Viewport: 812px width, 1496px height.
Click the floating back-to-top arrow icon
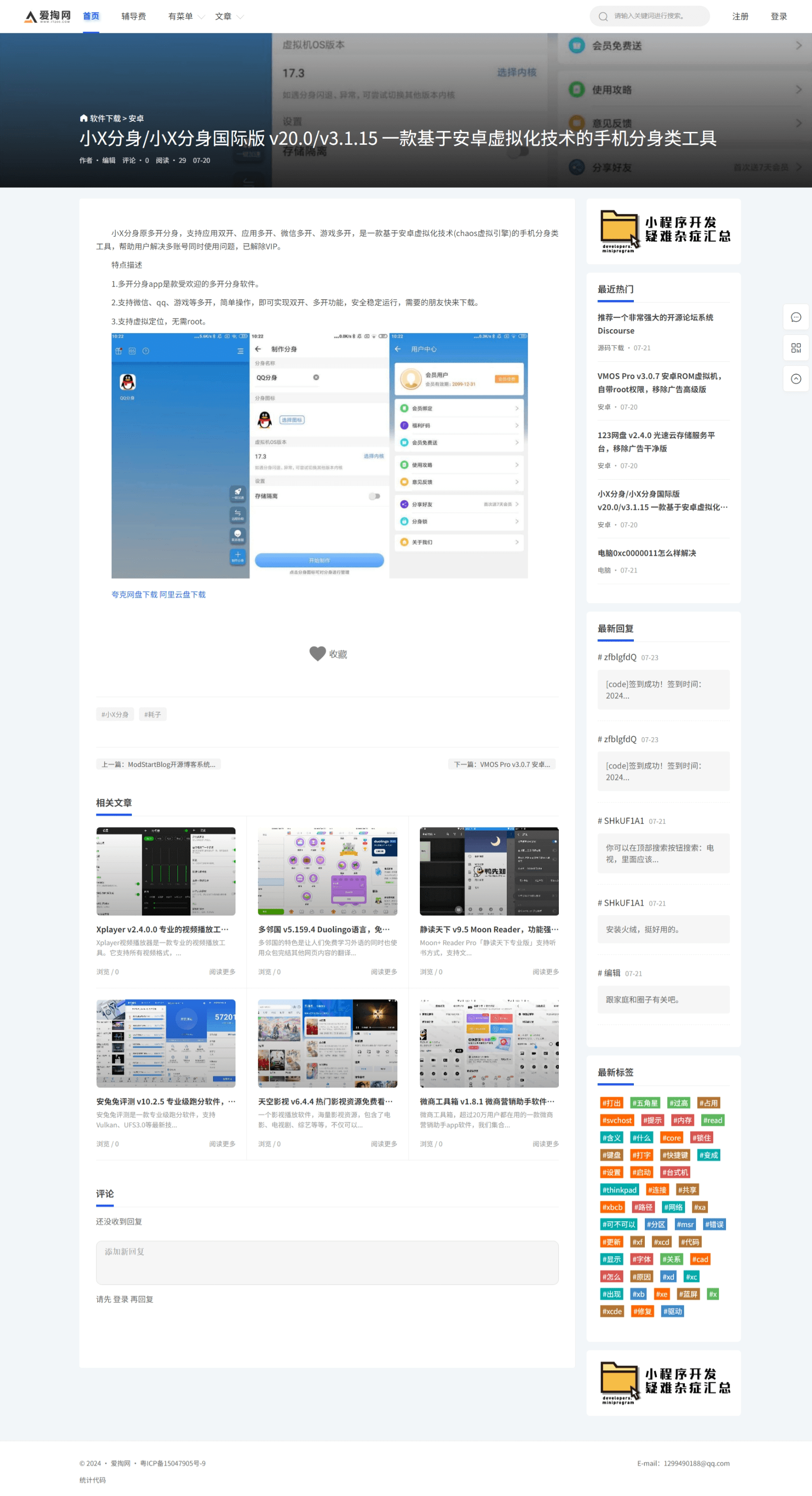(796, 378)
